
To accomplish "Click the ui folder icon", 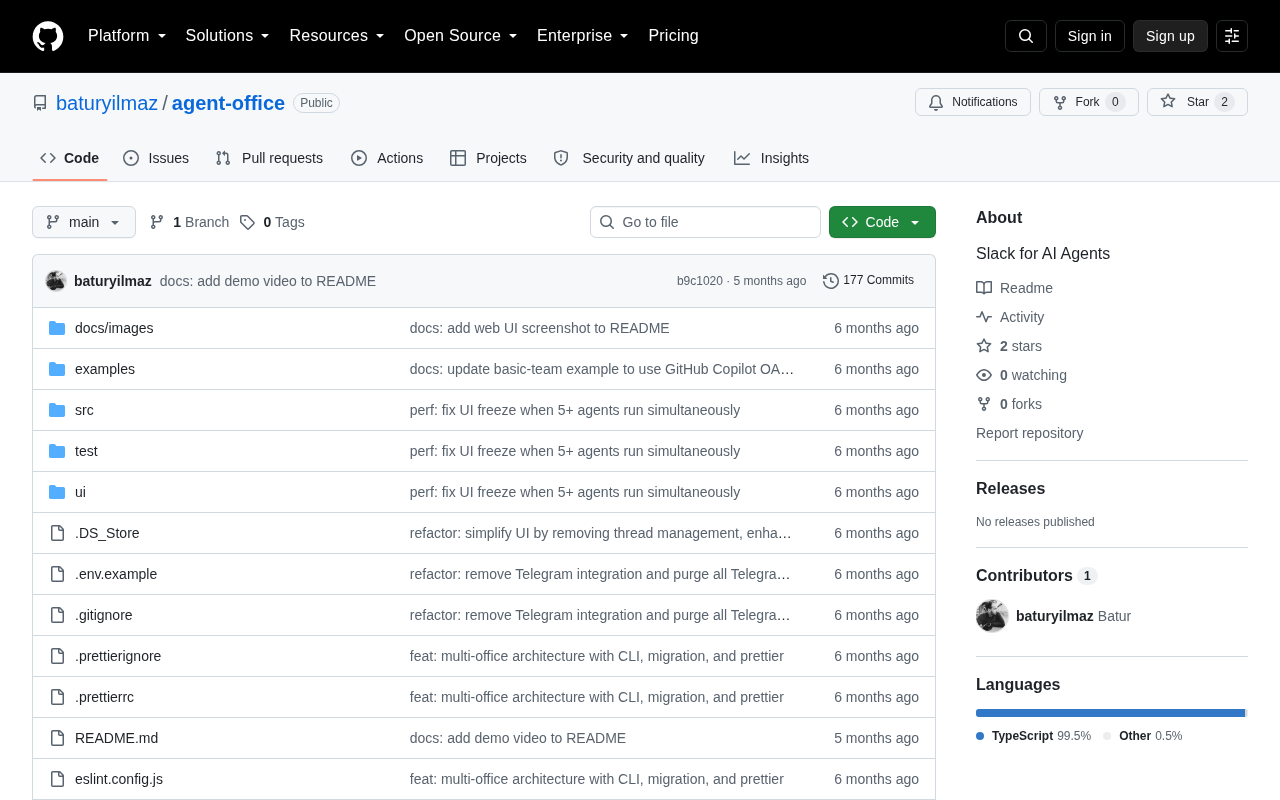I will (x=57, y=492).
